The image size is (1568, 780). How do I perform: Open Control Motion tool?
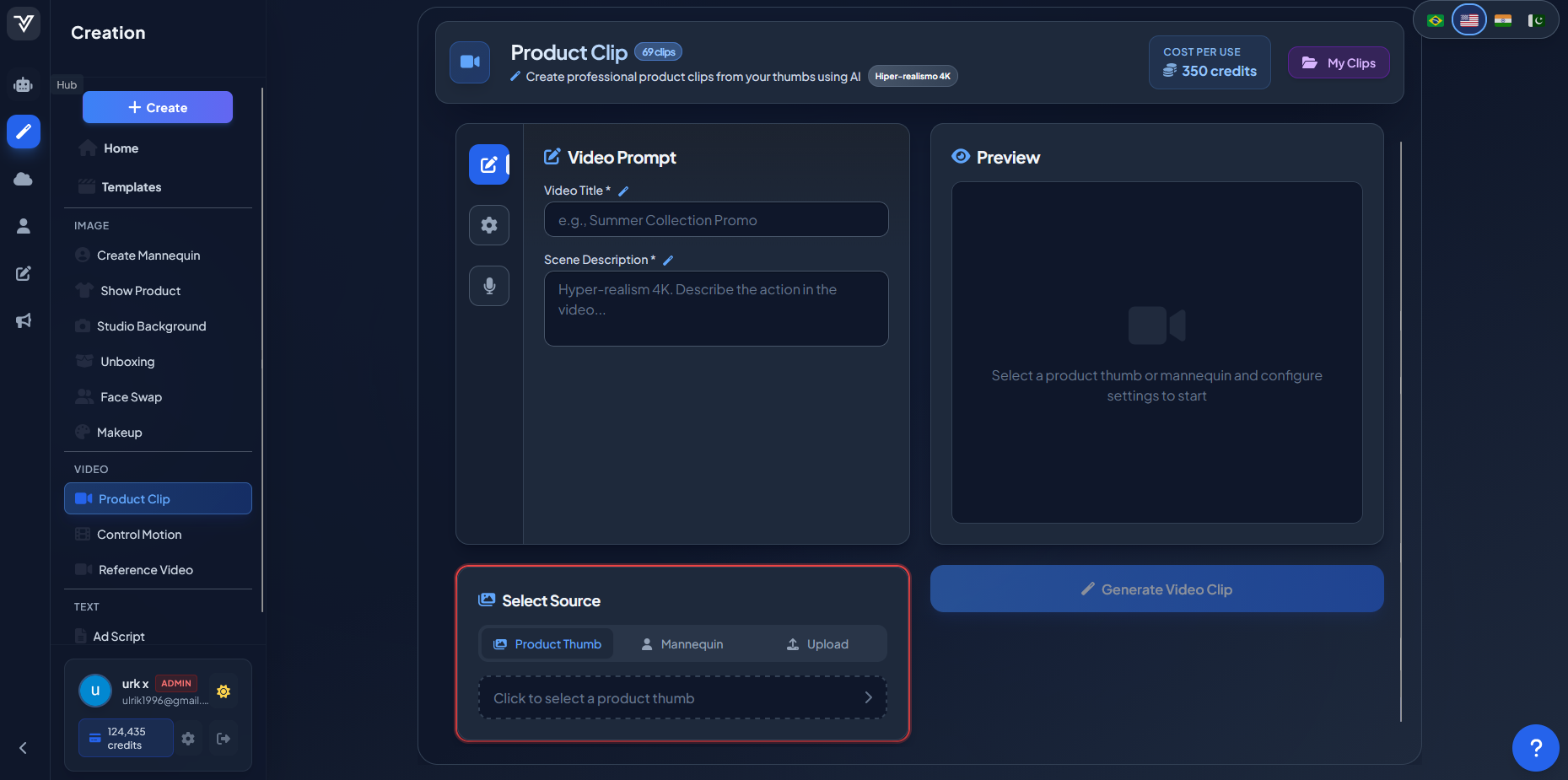pos(158,535)
